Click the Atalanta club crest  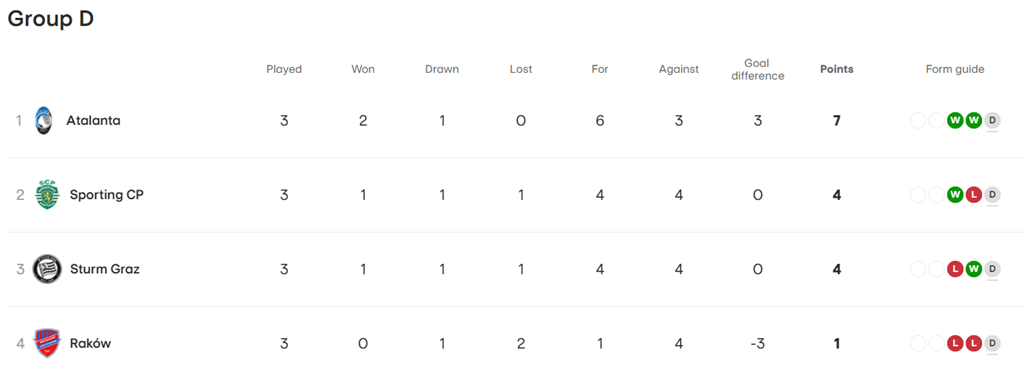44,120
